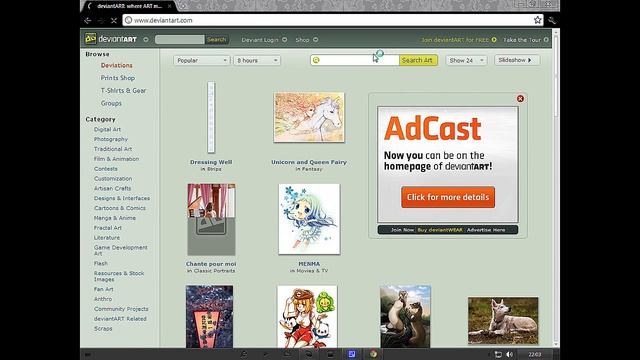Open Prints Shop in Browse section
The image size is (640, 360).
118,78
